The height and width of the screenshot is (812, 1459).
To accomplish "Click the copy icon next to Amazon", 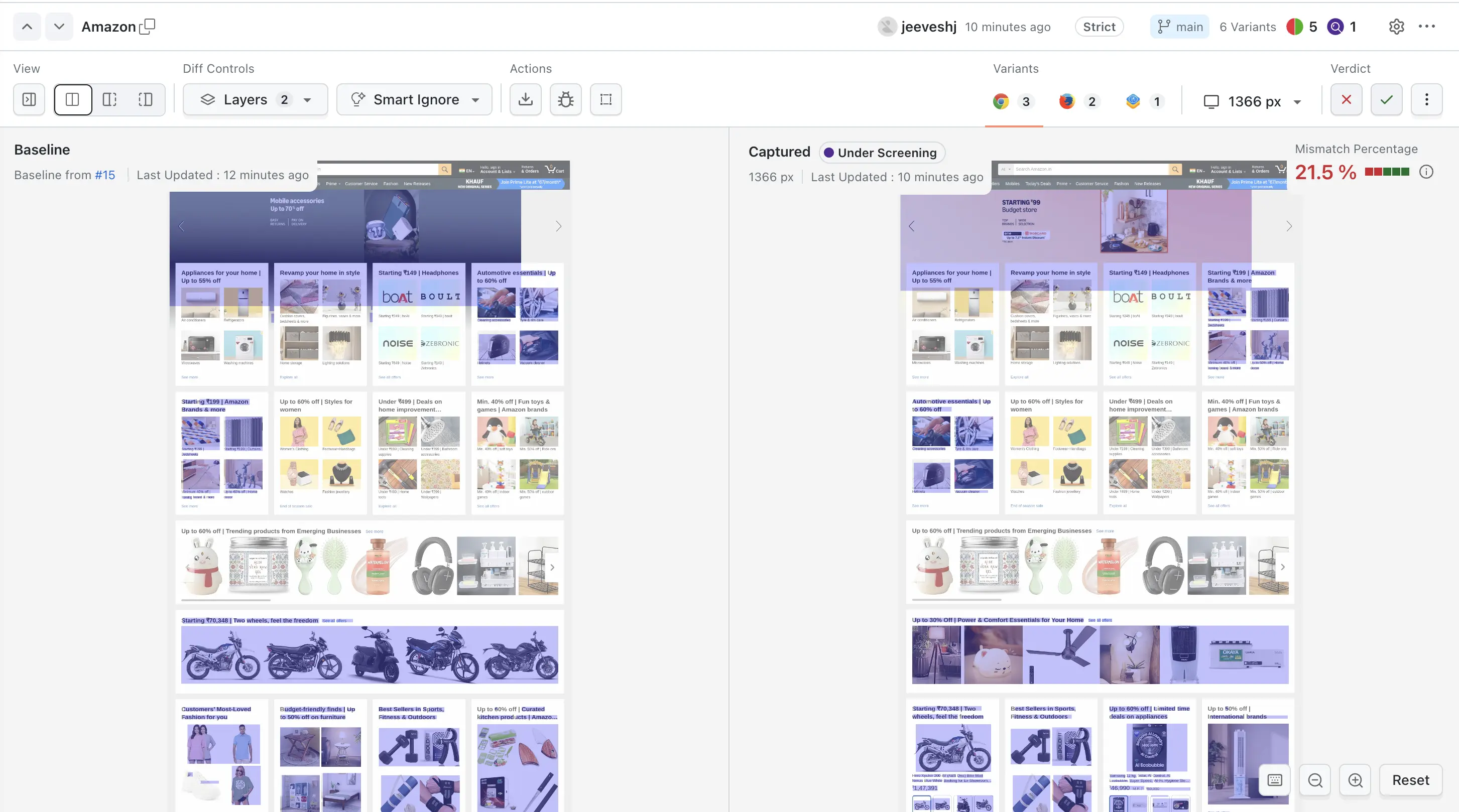I will click(147, 27).
